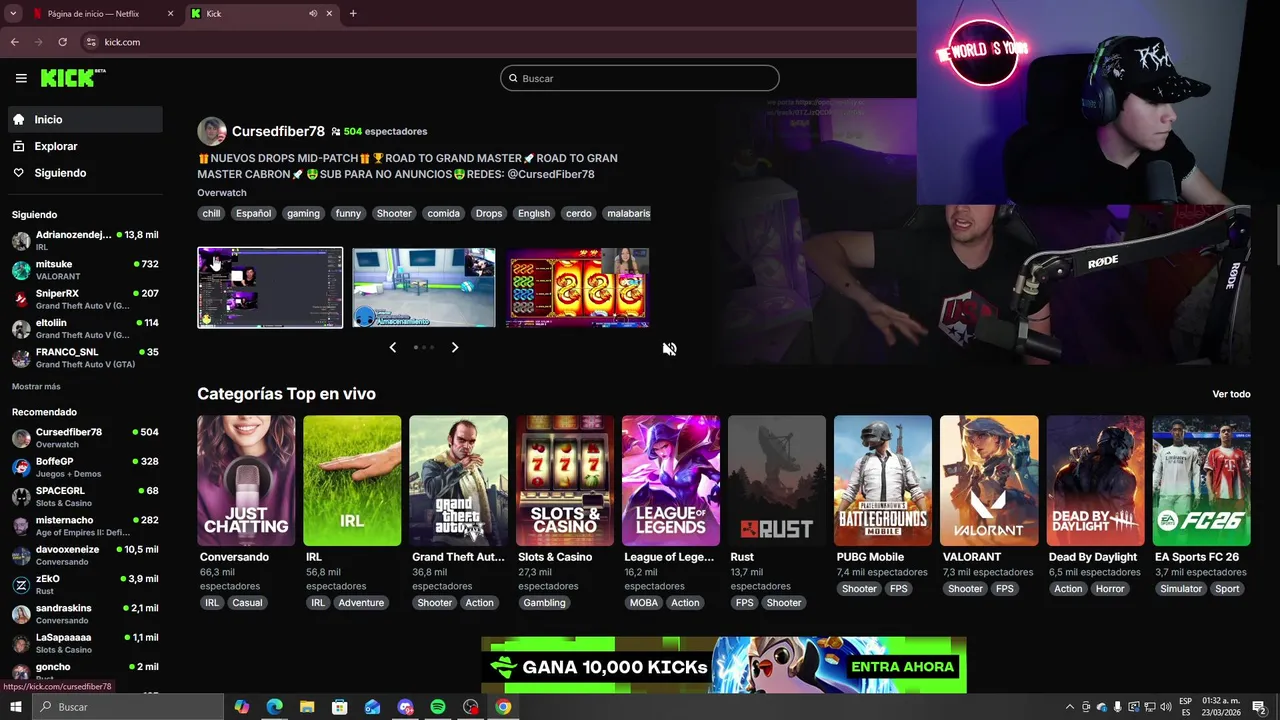Go to previous carousel slide
Viewport: 1280px width, 720px height.
(393, 347)
